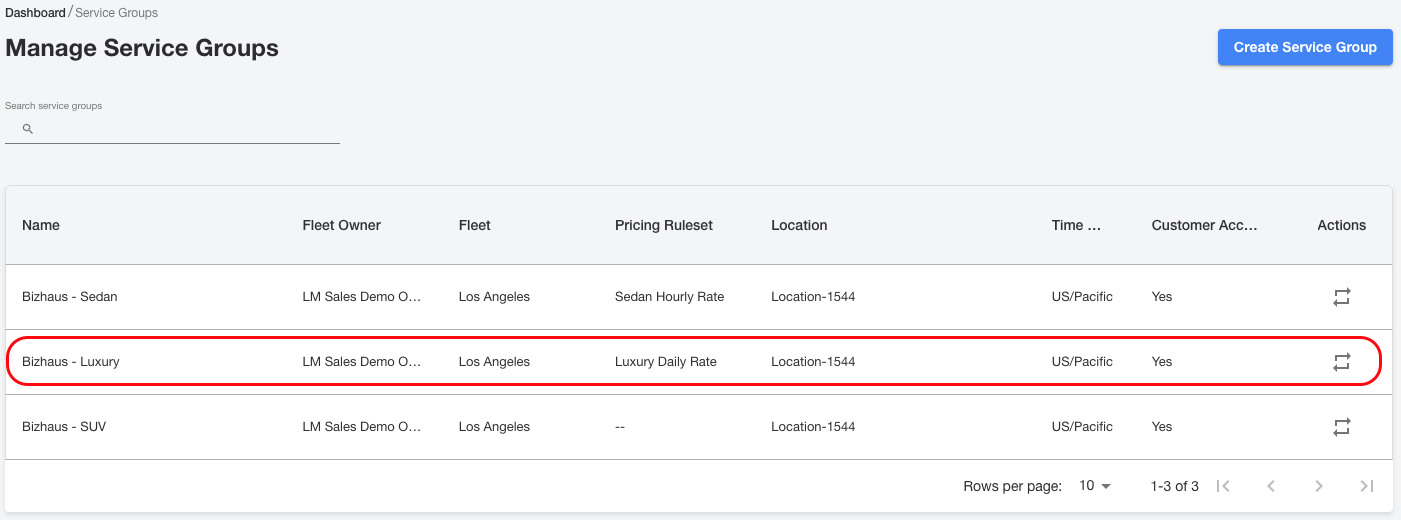Sort by Name column header
This screenshot has width=1401, height=520.
pos(41,225)
